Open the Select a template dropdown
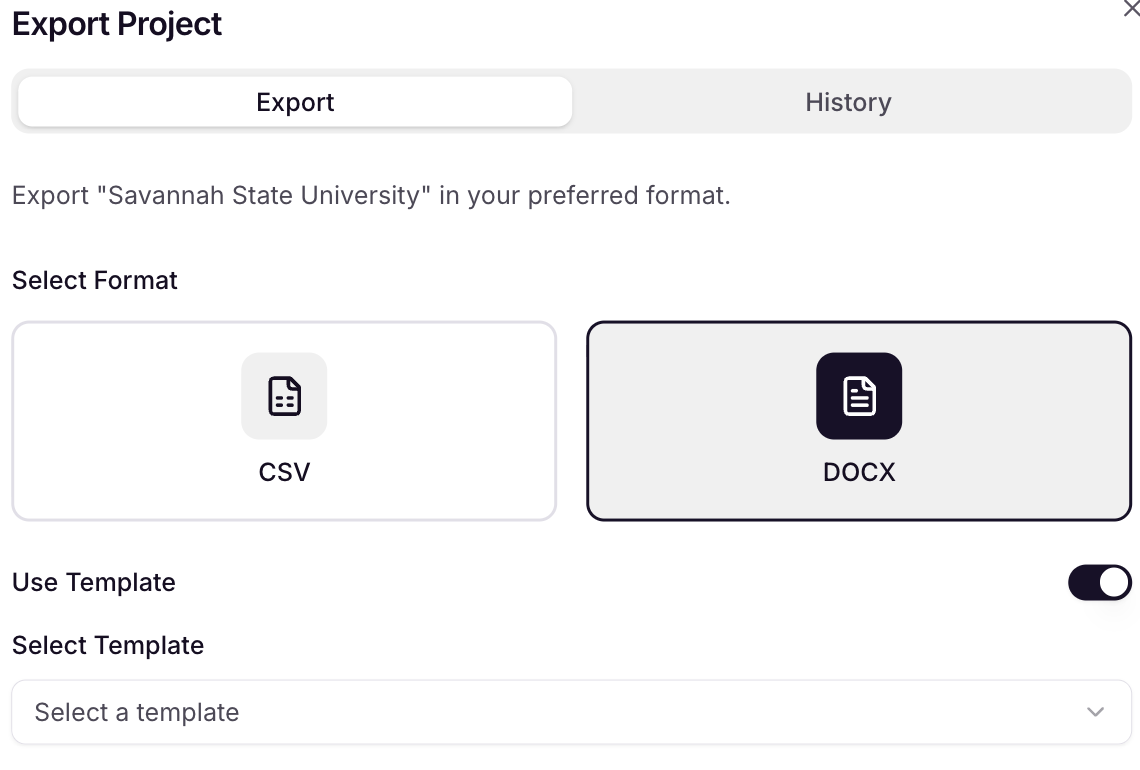 point(571,712)
